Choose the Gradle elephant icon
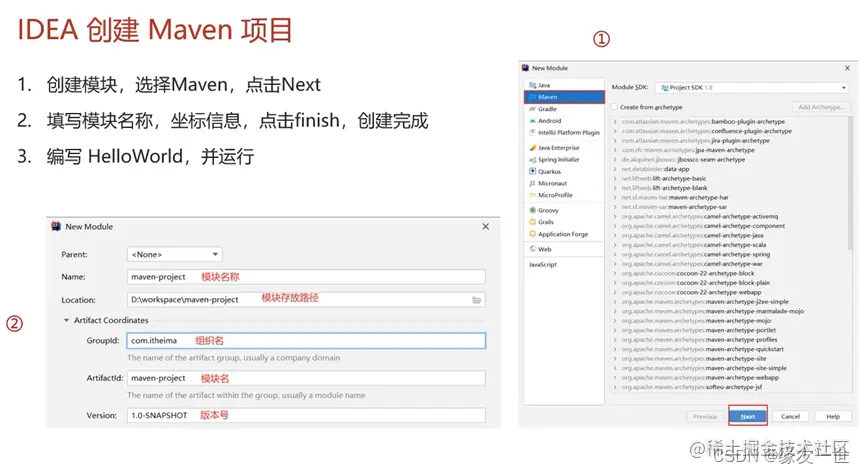865x474 pixels. click(x=532, y=109)
